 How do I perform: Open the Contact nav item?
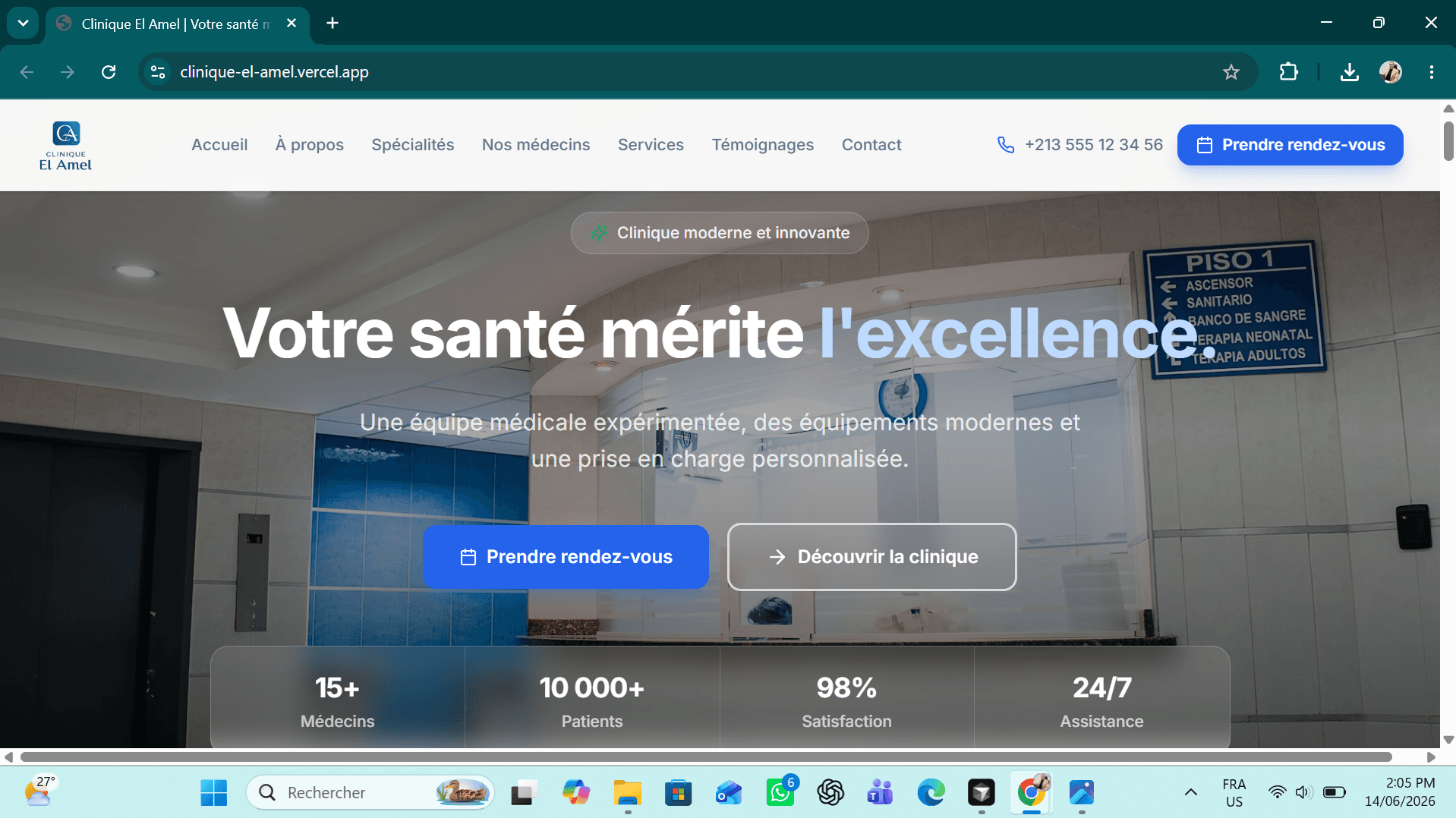tap(871, 145)
